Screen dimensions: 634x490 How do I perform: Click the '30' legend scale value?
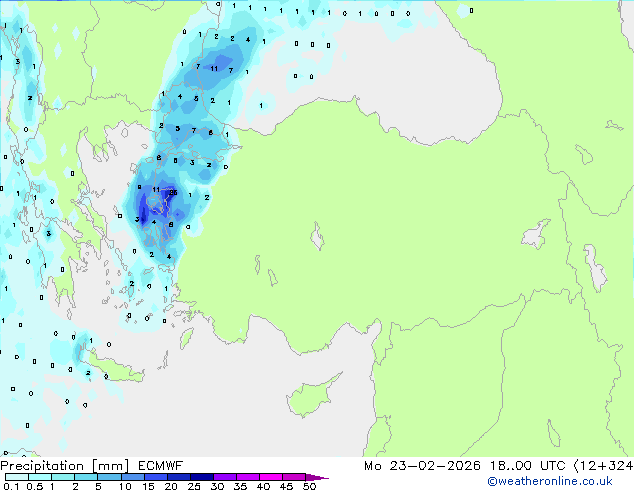tap(217, 486)
